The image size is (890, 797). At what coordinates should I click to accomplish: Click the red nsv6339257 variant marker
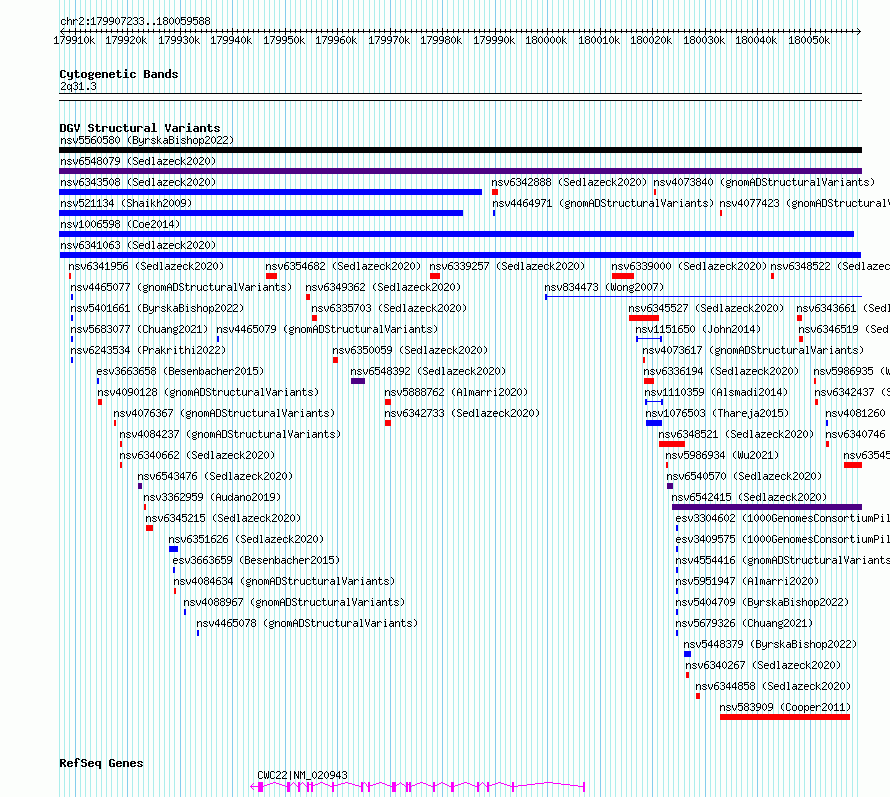click(435, 276)
